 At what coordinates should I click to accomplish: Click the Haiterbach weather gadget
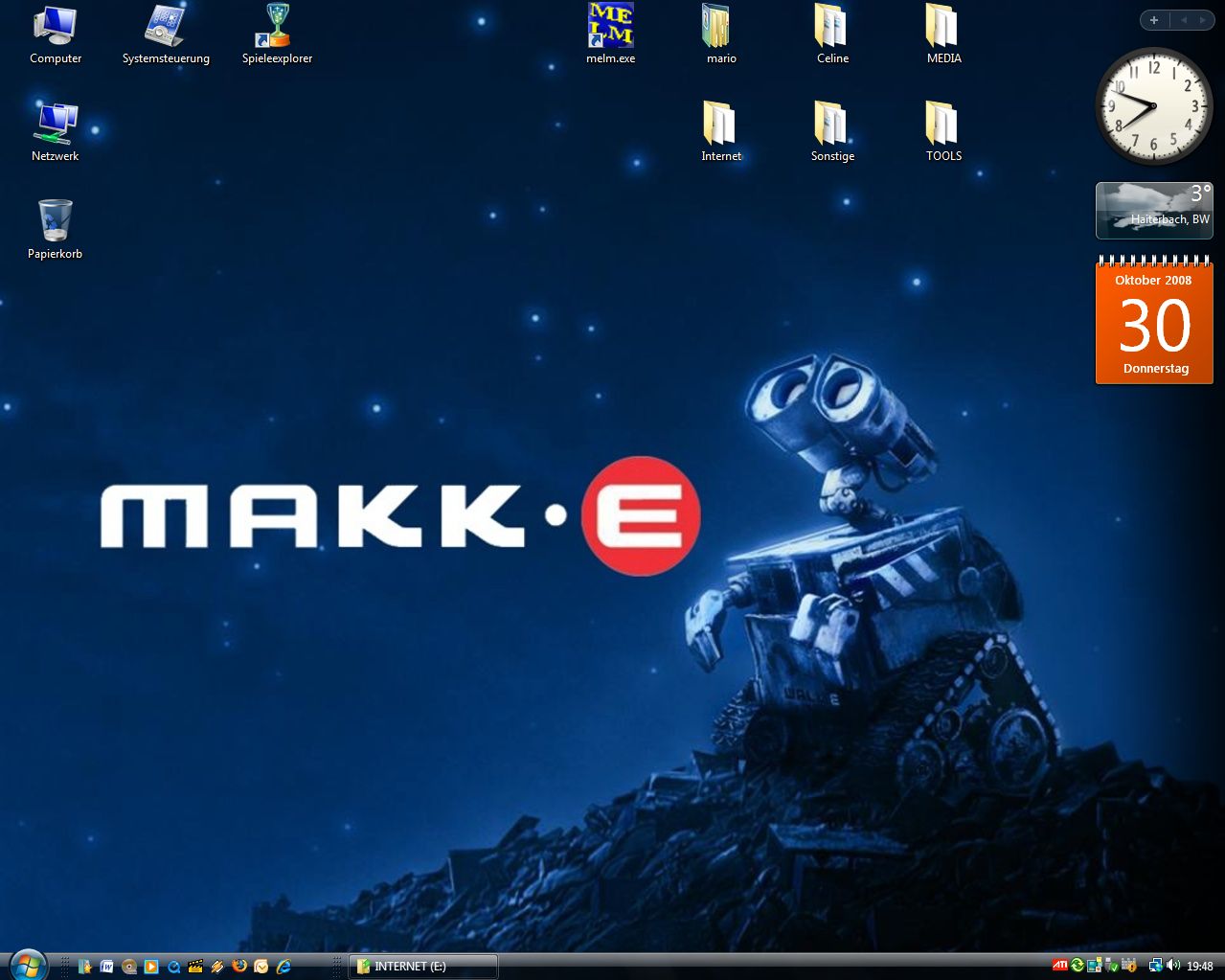[x=1154, y=211]
